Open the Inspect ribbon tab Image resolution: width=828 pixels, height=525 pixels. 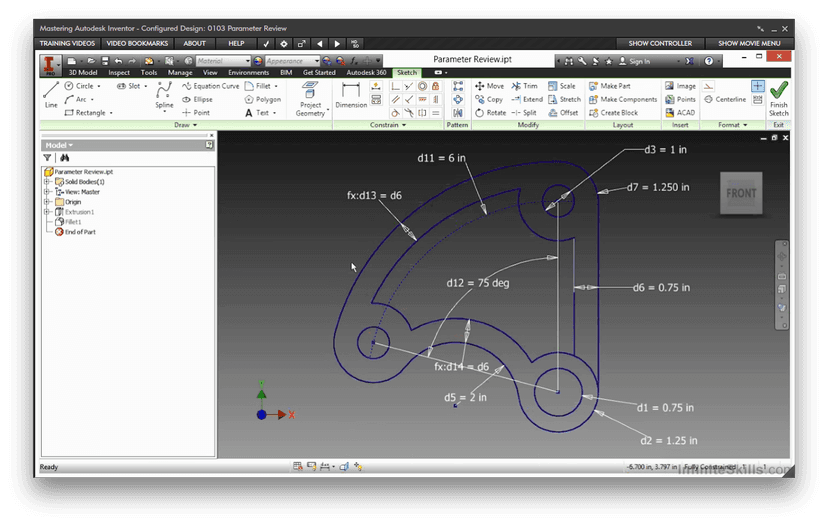(119, 72)
